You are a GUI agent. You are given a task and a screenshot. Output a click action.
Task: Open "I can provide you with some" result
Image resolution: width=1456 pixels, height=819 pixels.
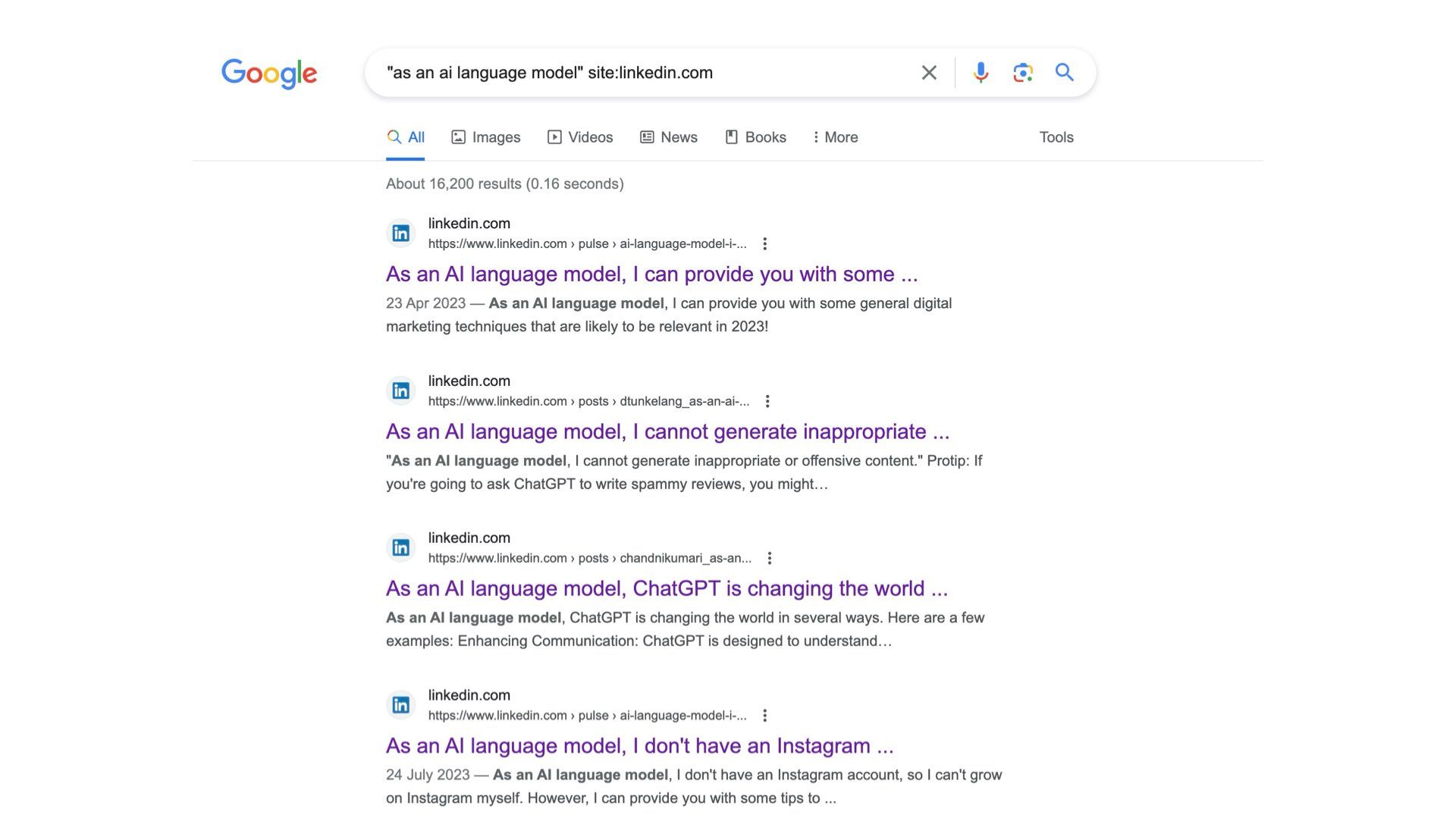click(651, 274)
